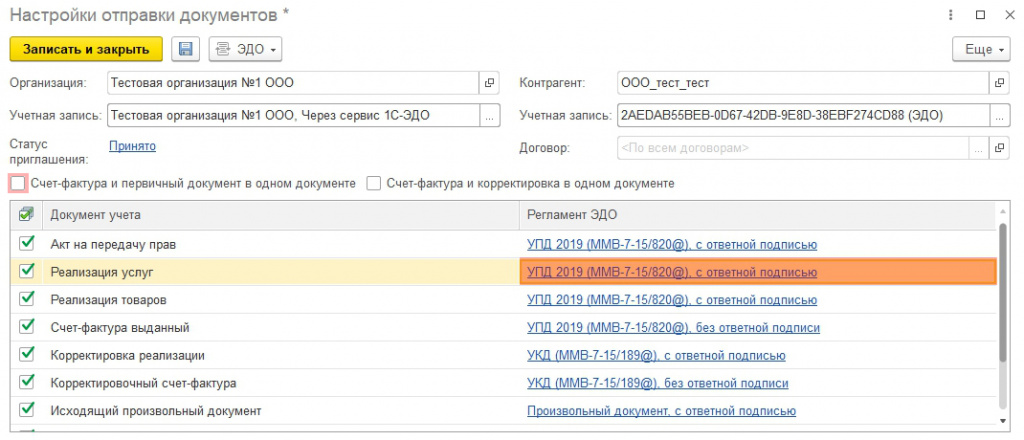This screenshot has height=440, width=1024.
Task: Click the save (floppy disk) icon
Action: coord(186,49)
